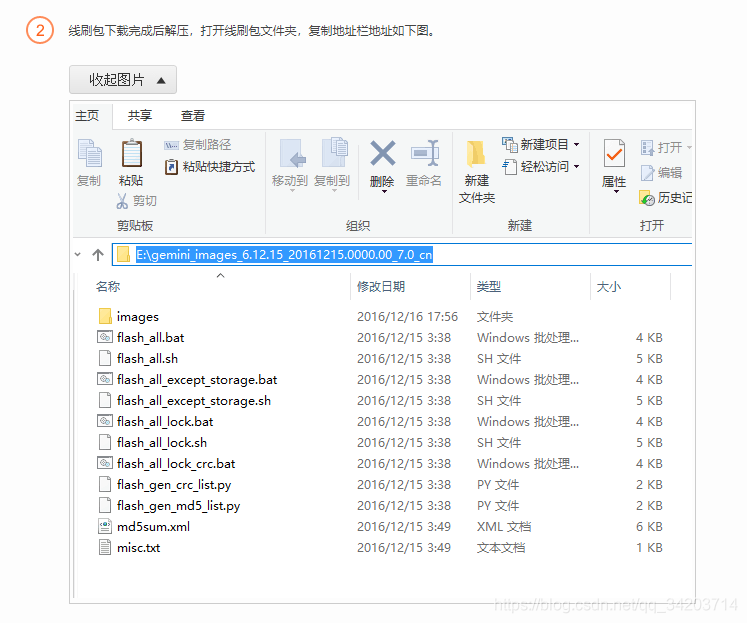Select misc.txt text file icon
Image resolution: width=747 pixels, height=623 pixels.
[x=105, y=547]
